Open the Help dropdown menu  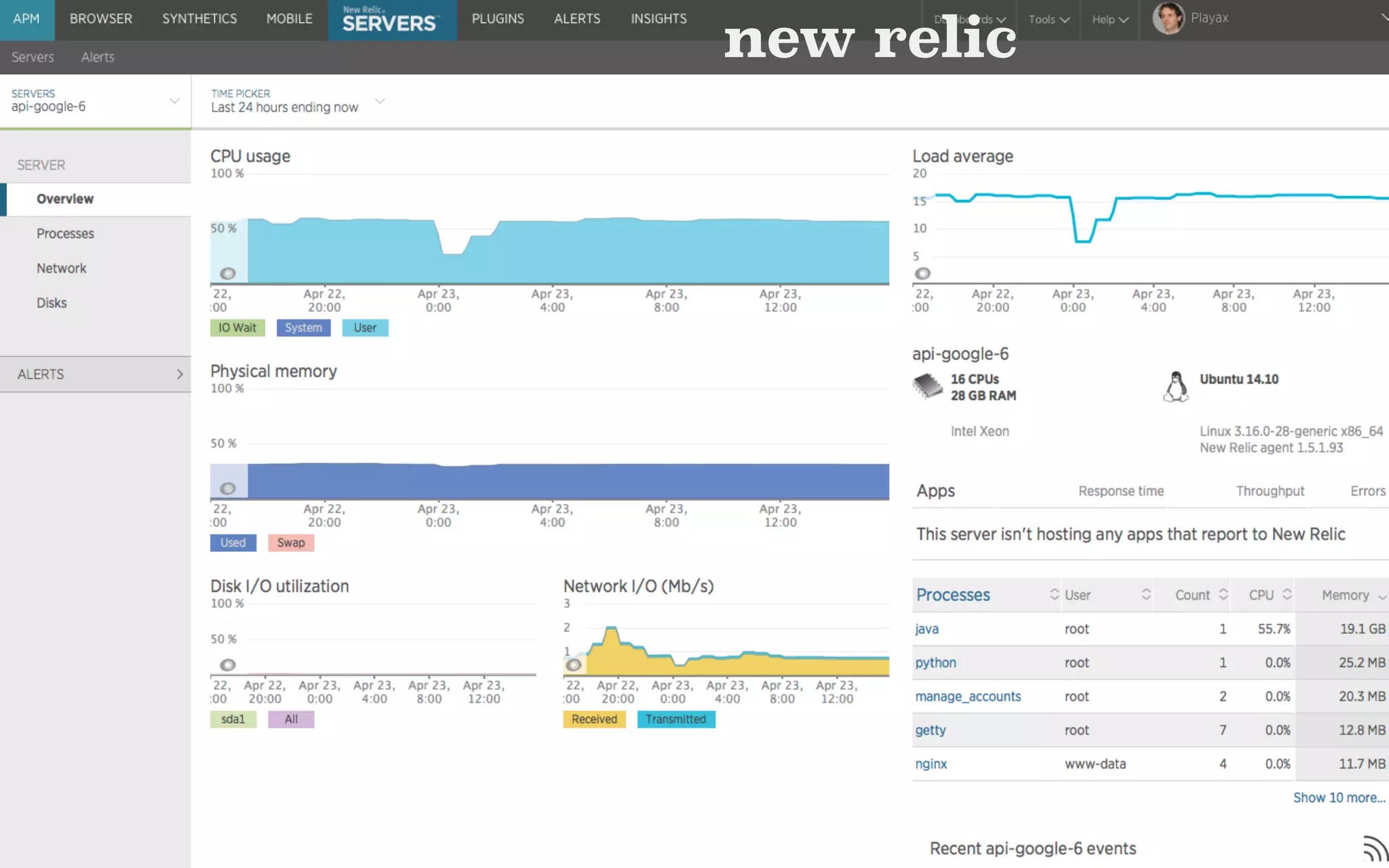pos(1110,20)
